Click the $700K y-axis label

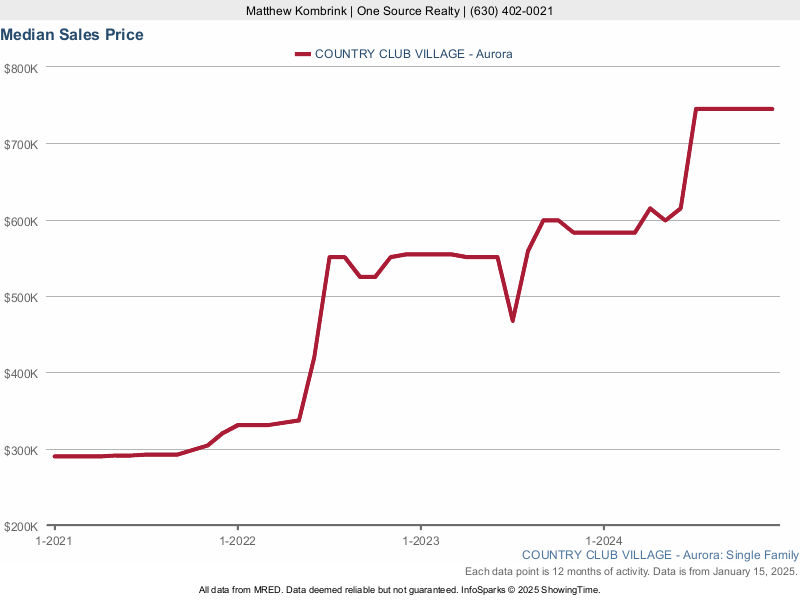point(21,144)
